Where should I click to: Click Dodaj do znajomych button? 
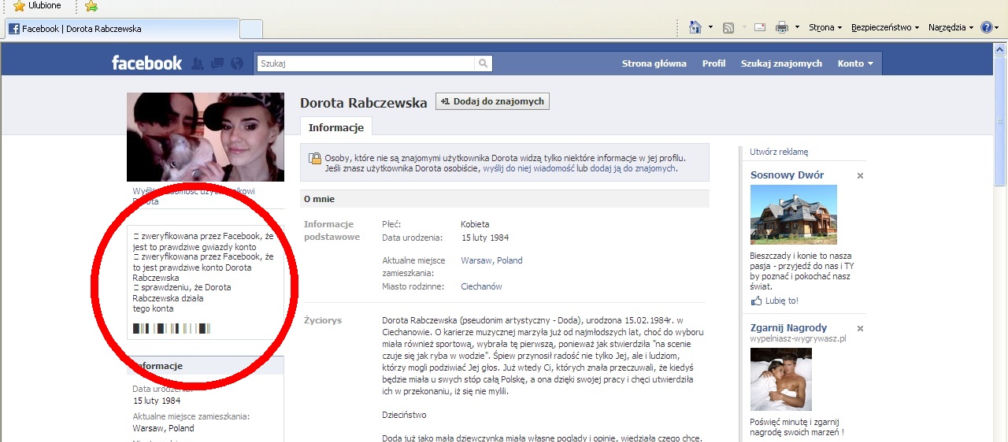tap(492, 102)
